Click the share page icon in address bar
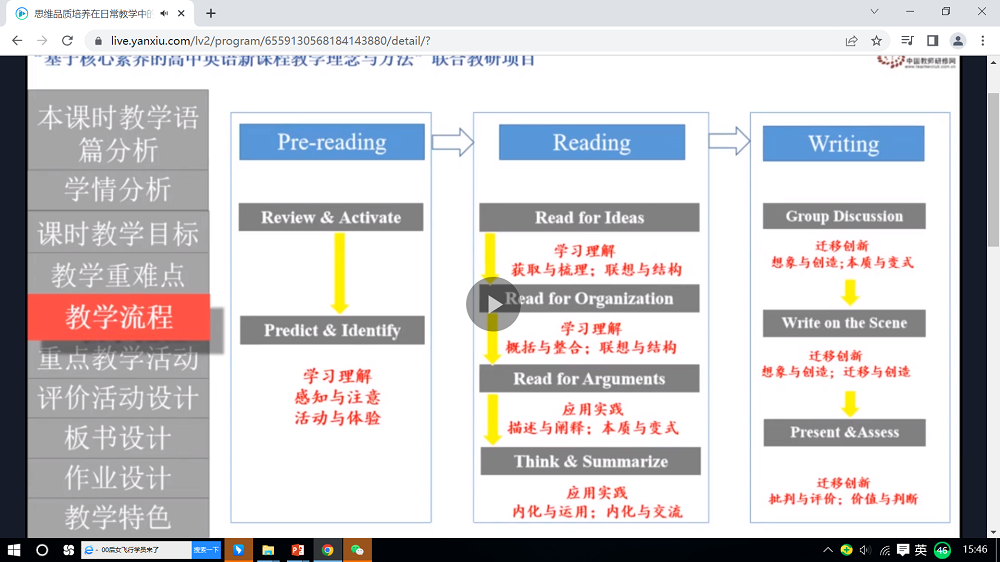The height and width of the screenshot is (562, 1000). pyautogui.click(x=851, y=41)
